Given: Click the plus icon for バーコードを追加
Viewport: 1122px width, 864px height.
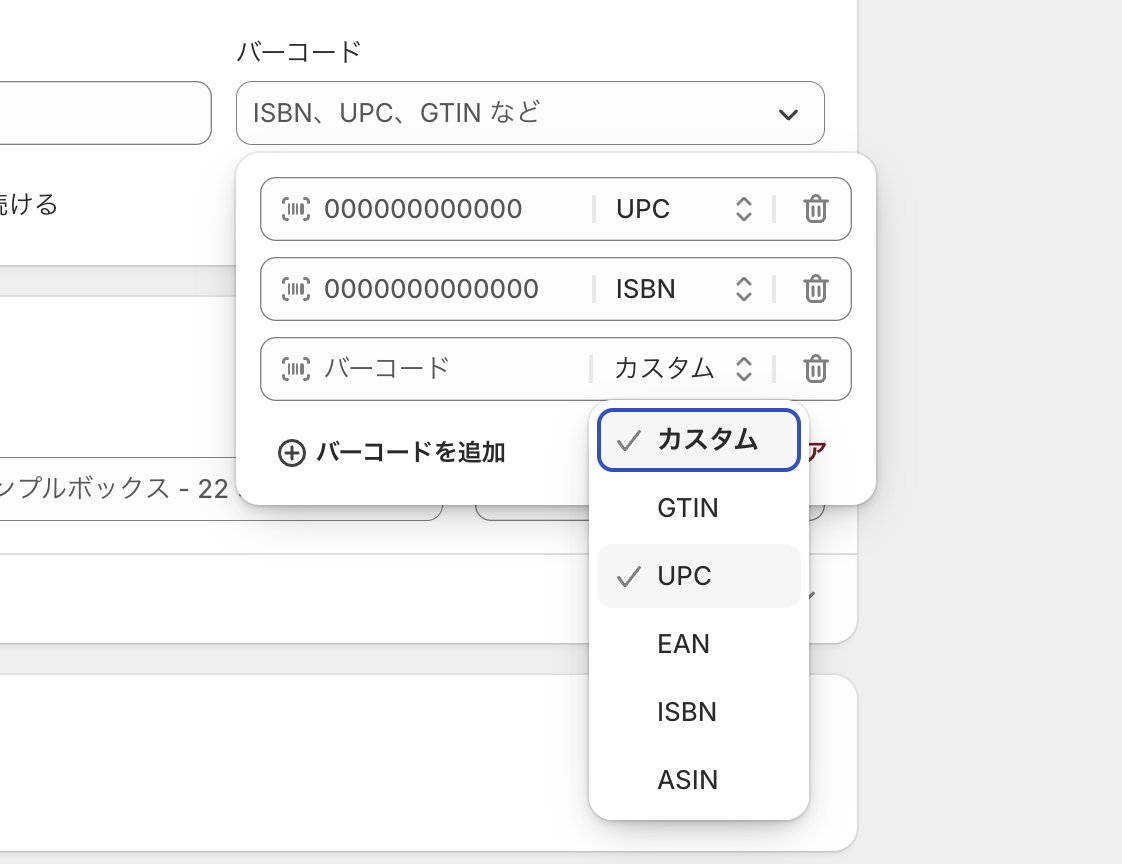Looking at the screenshot, I should click(x=292, y=453).
